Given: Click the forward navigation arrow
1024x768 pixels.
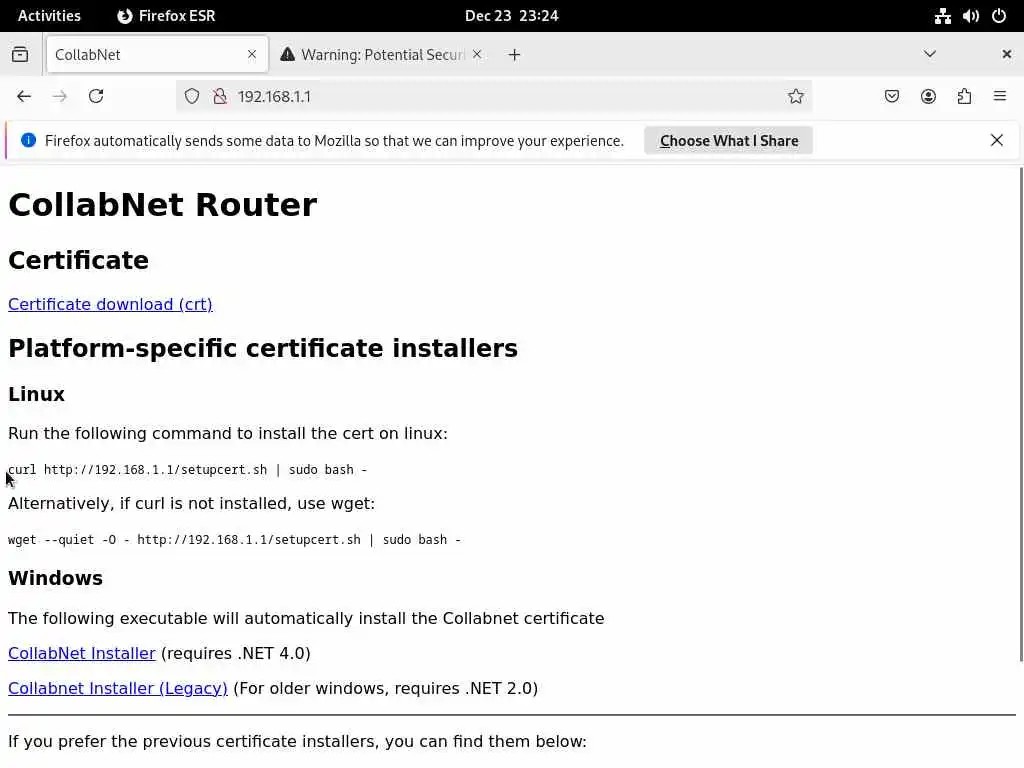Looking at the screenshot, I should (x=59, y=97).
